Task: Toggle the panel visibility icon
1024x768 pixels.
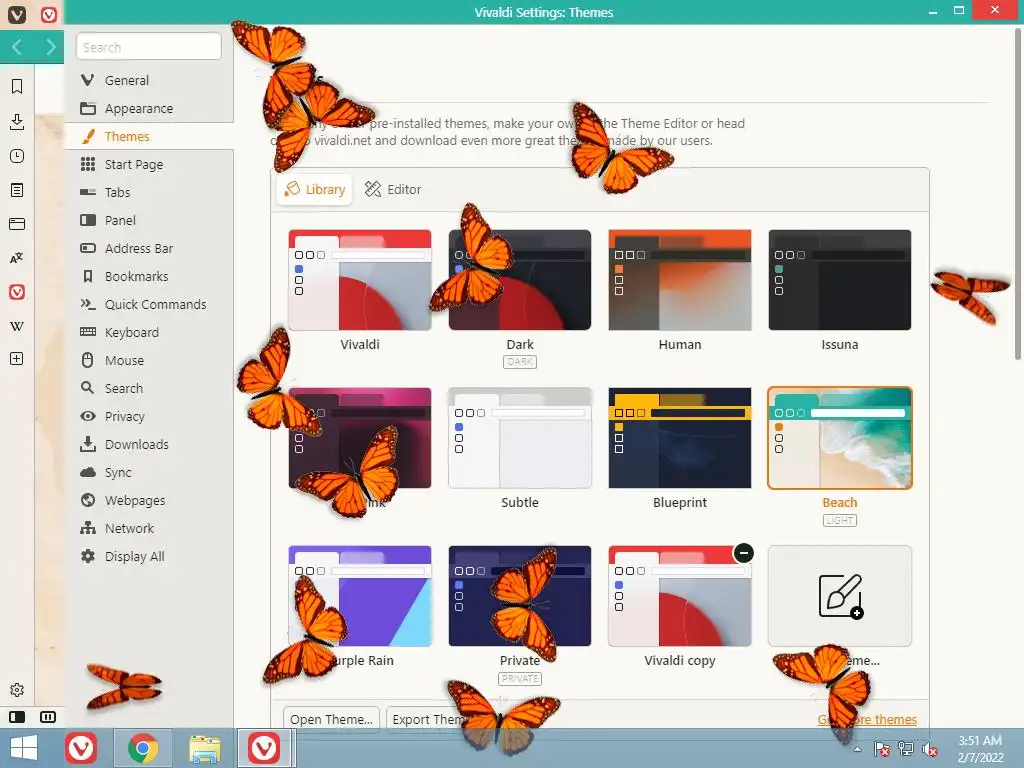Action: coord(17,717)
